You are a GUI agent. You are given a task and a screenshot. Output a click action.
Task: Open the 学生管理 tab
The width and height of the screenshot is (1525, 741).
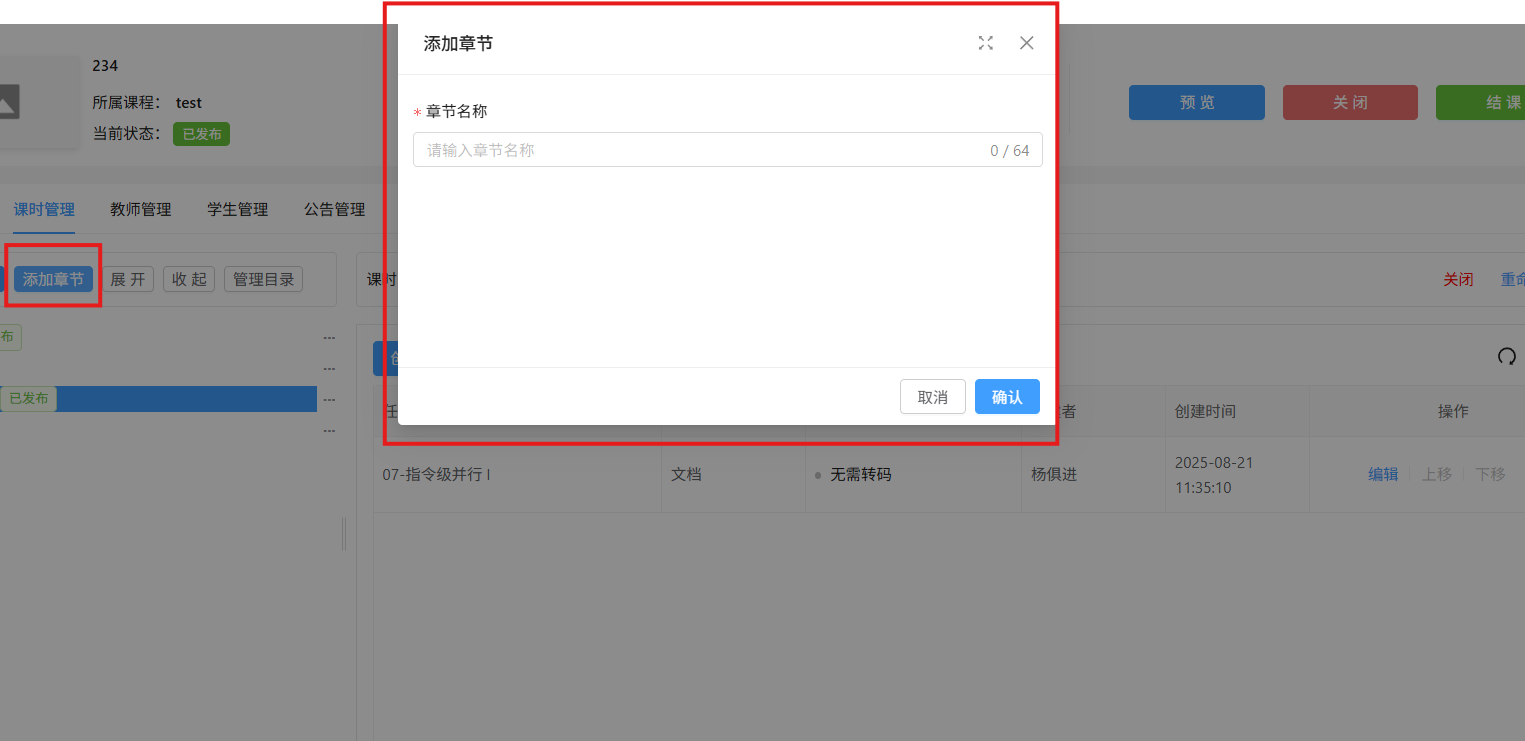click(x=237, y=209)
